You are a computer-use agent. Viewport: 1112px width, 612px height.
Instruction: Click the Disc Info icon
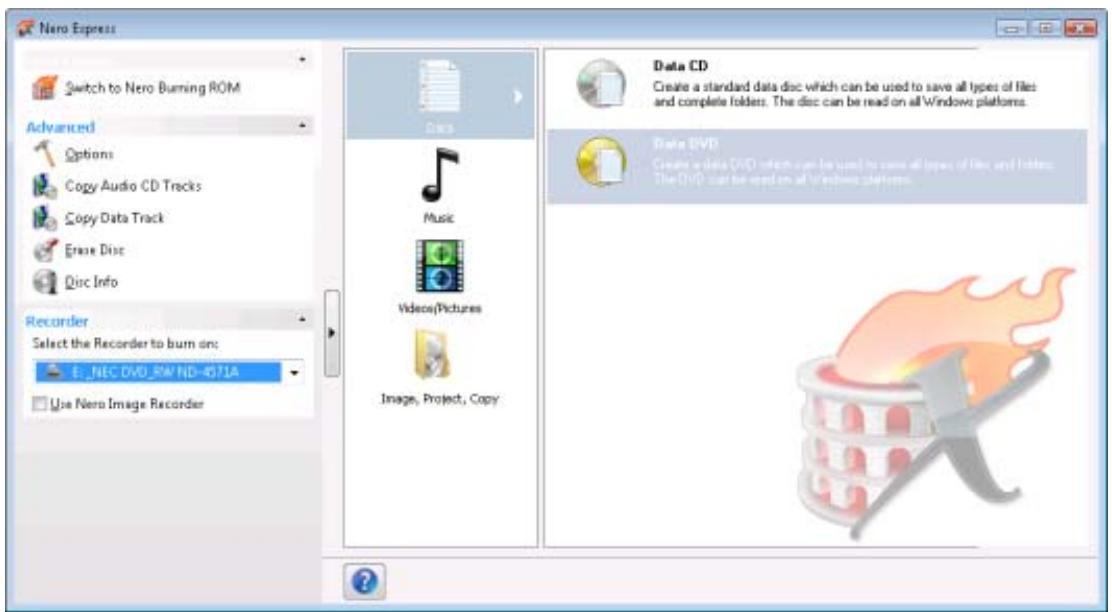[44, 282]
